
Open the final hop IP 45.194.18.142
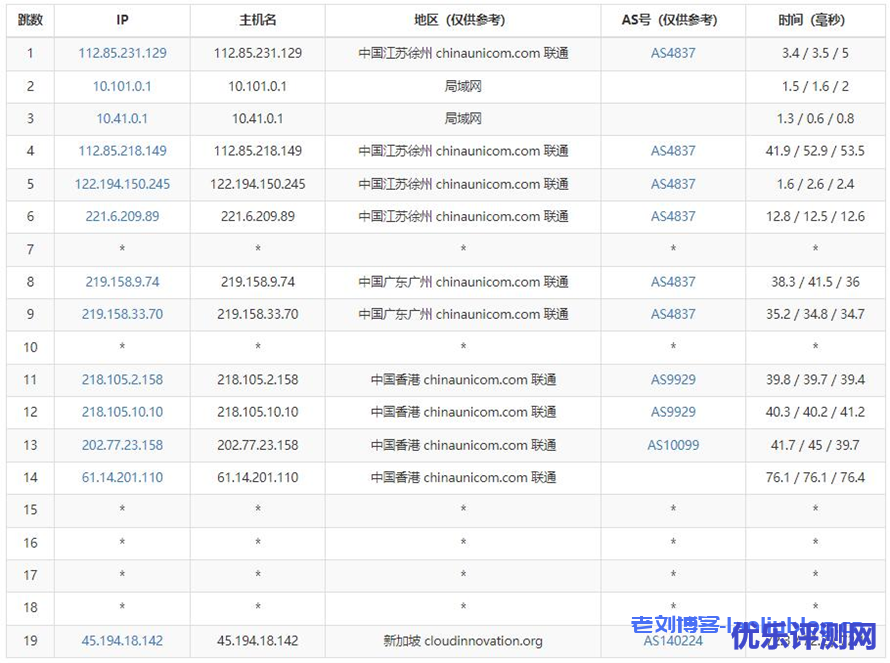122,641
